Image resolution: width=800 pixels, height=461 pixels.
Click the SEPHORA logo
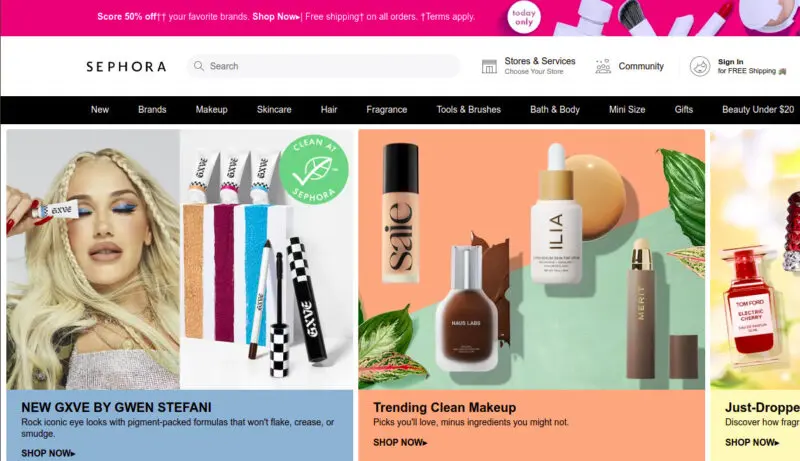[x=126, y=66]
